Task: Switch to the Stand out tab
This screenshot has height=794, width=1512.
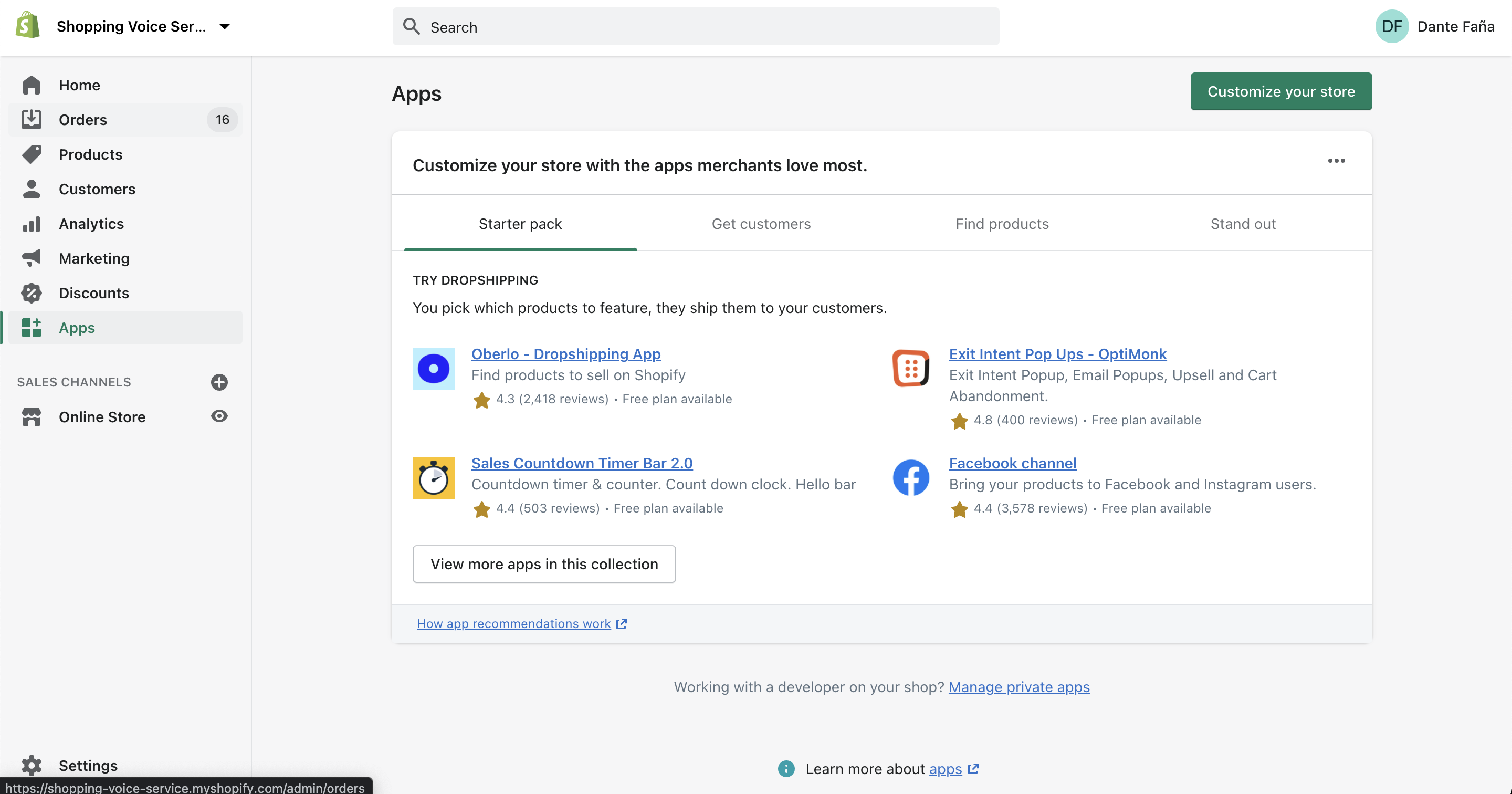Action: (1243, 224)
